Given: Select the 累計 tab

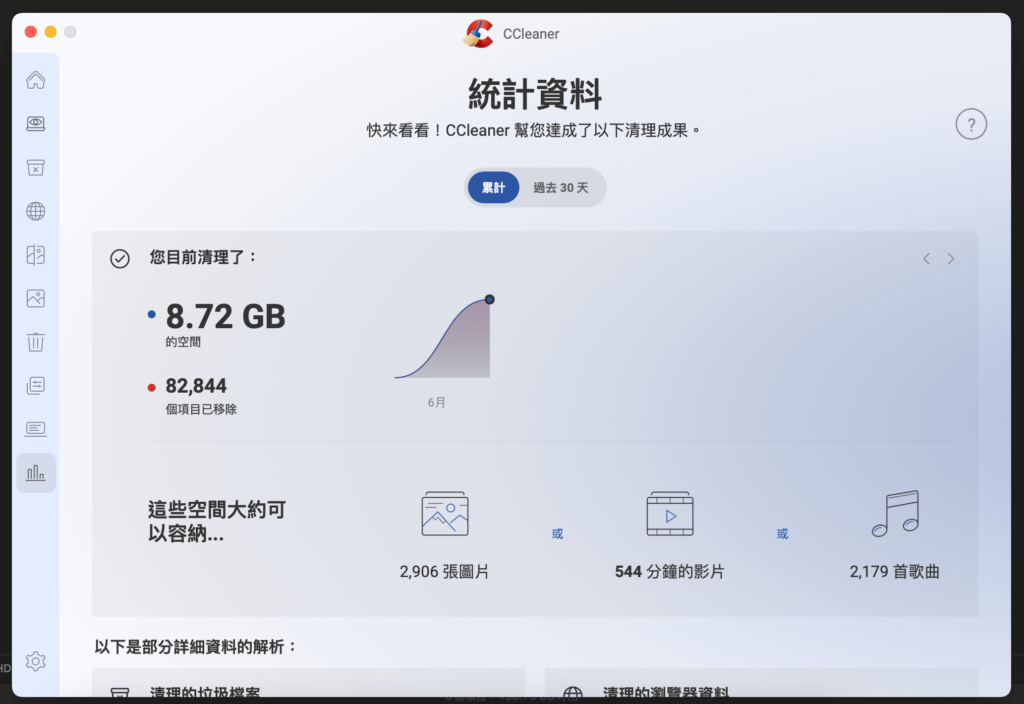Looking at the screenshot, I should tap(493, 187).
